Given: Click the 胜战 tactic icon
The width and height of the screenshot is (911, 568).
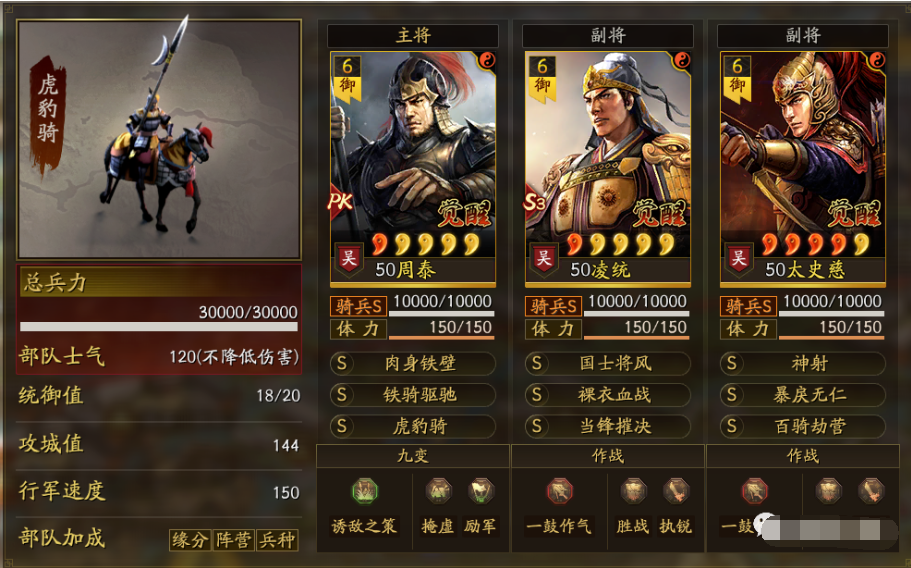Looking at the screenshot, I should coord(633,491).
